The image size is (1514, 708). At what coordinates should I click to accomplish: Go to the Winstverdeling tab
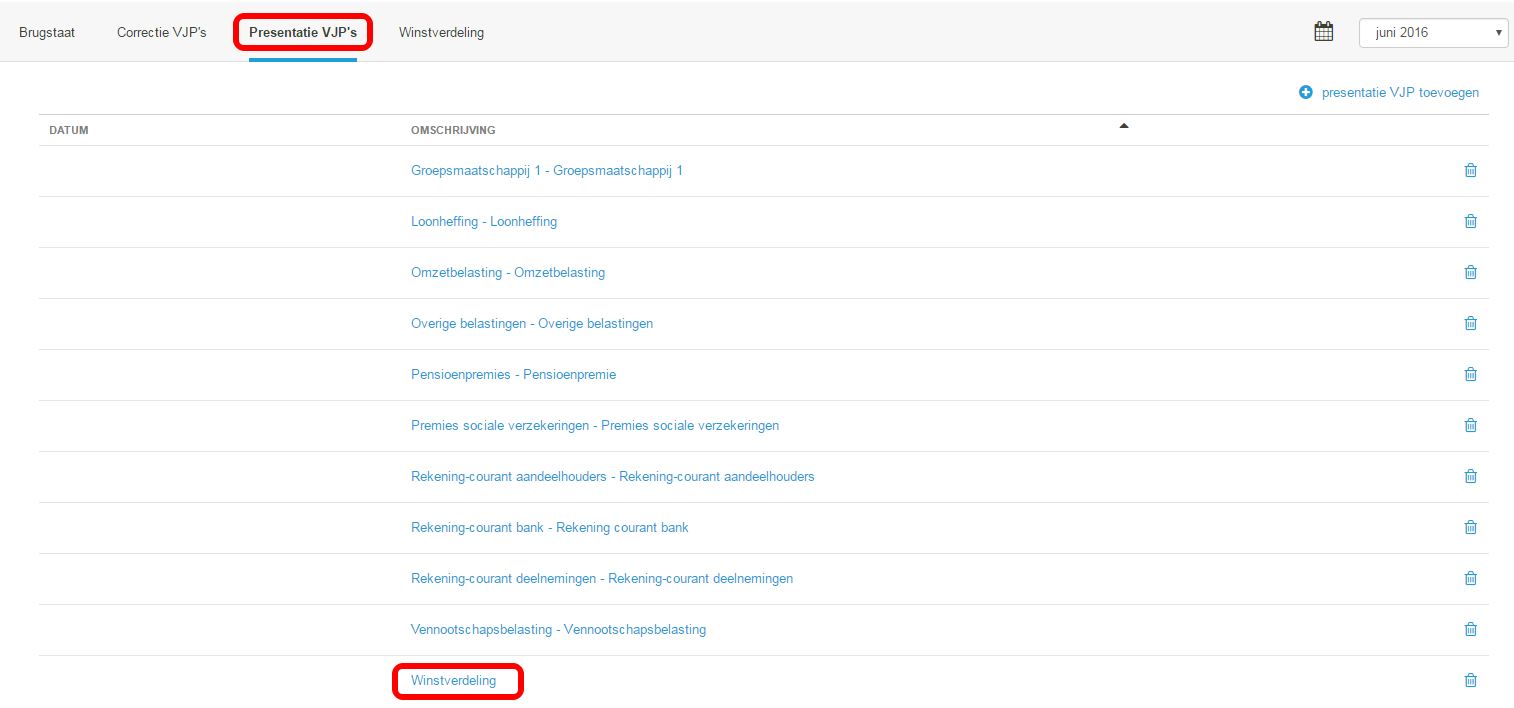(441, 32)
